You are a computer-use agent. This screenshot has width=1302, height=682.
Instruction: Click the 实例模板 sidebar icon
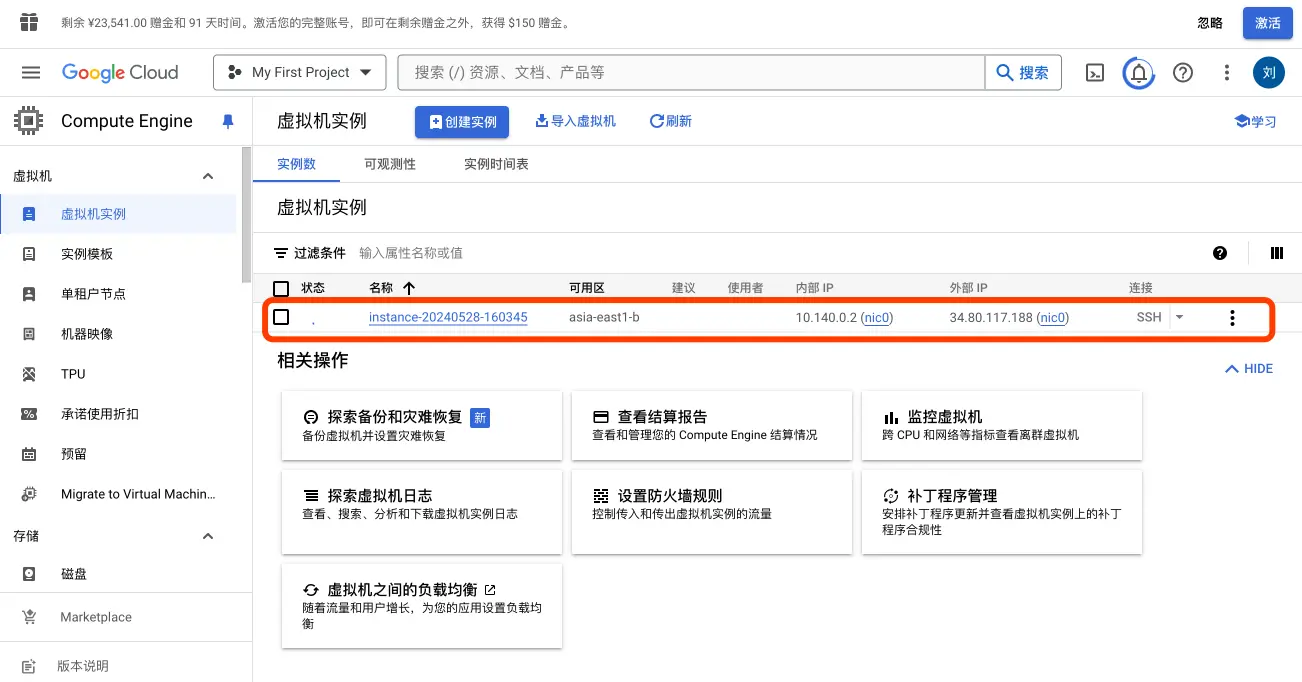[29, 254]
